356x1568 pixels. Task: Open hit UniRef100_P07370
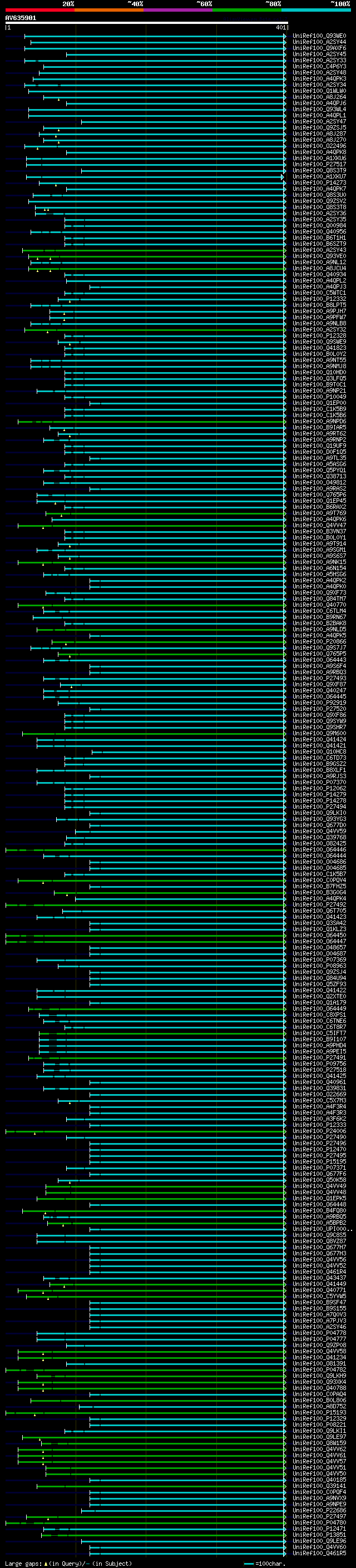coord(319,782)
